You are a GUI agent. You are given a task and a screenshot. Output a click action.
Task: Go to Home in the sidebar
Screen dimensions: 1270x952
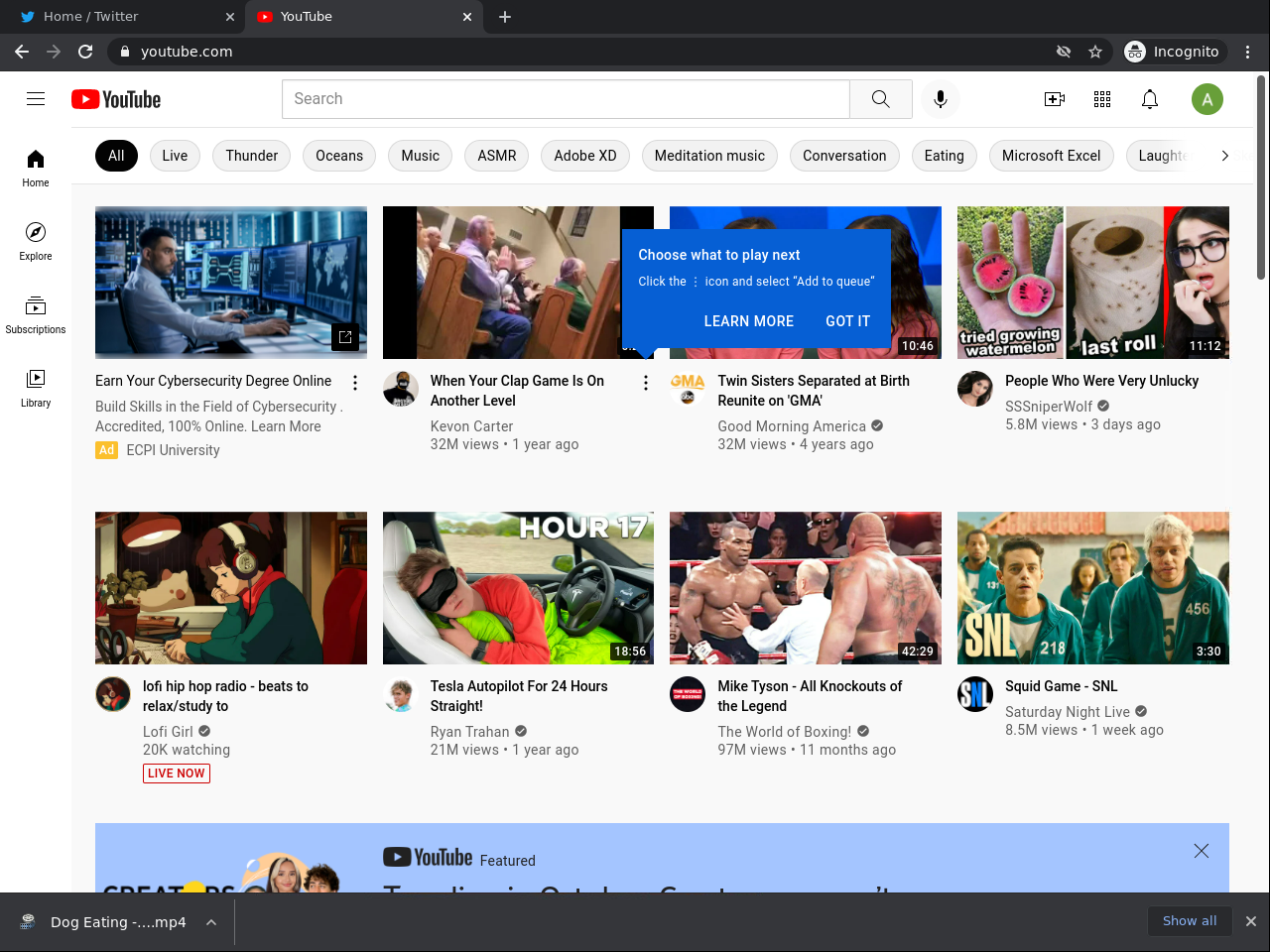pos(36,168)
